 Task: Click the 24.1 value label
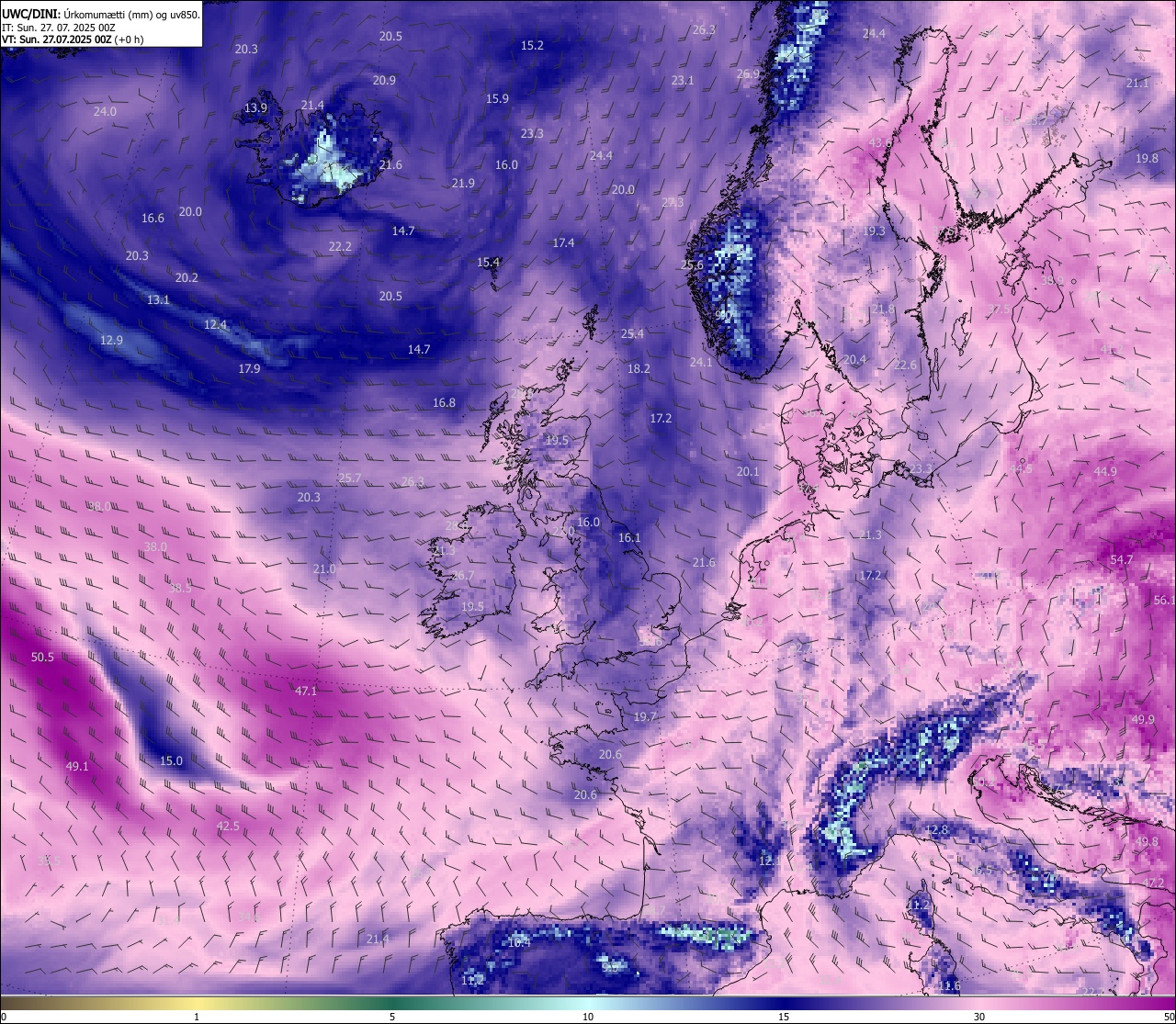click(701, 362)
